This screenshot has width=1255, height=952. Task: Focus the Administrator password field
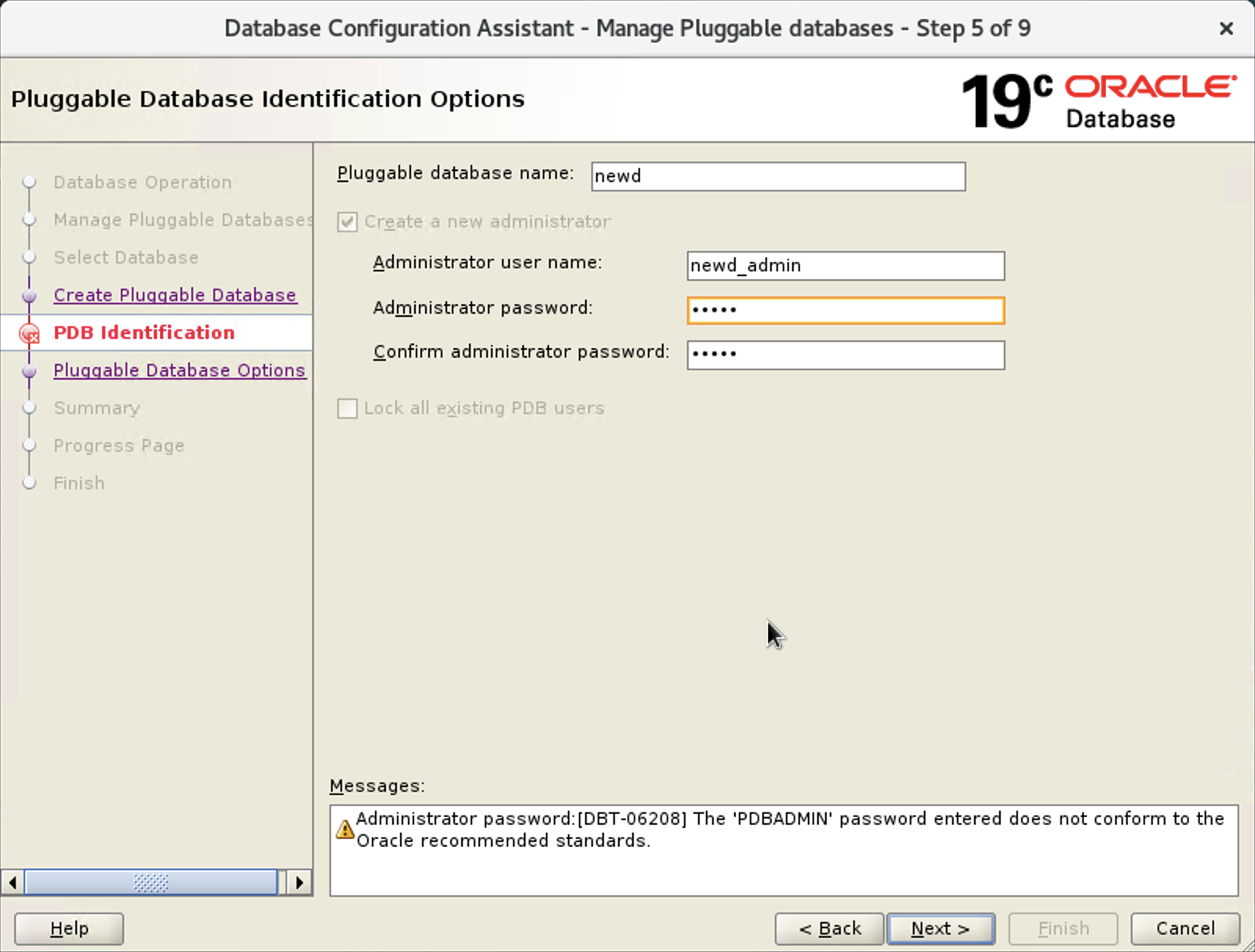tap(846, 311)
